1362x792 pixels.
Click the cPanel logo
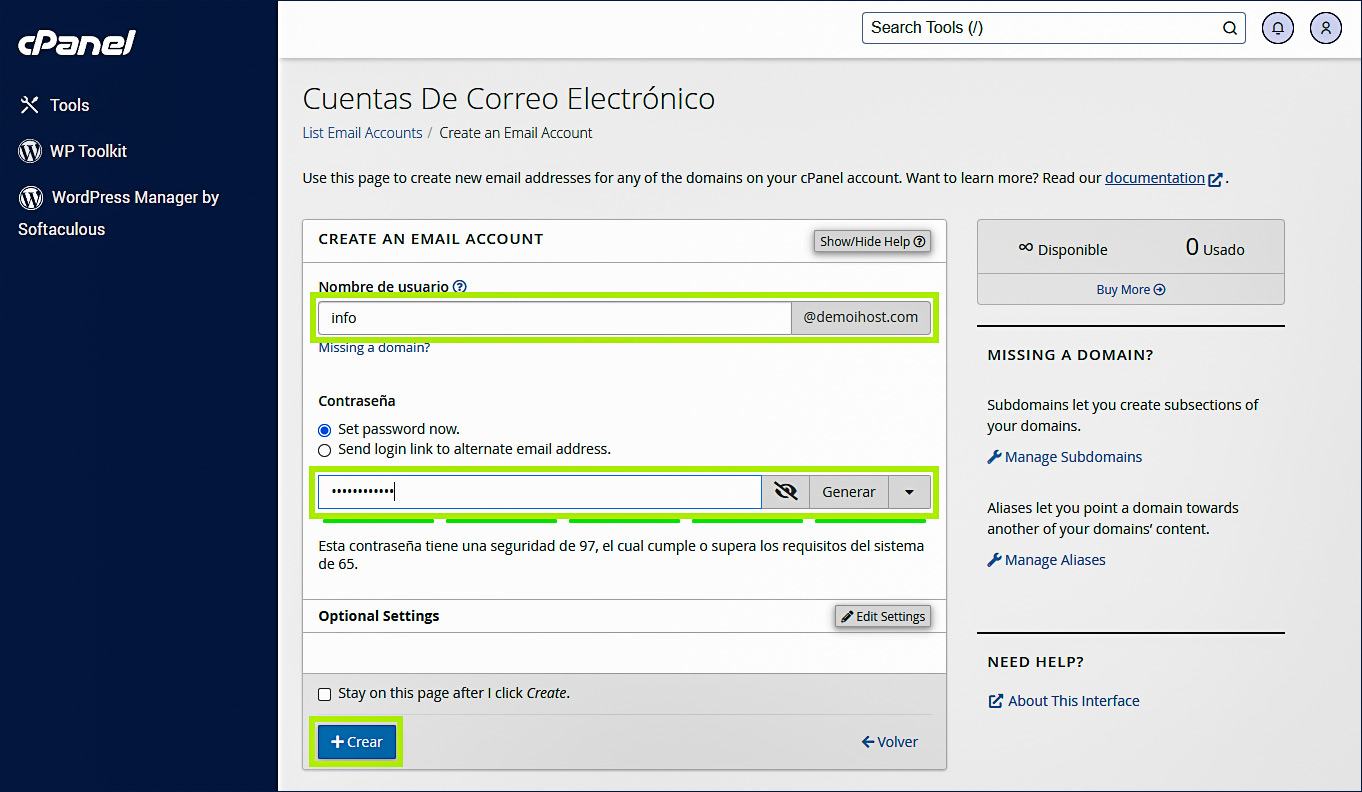pos(76,42)
